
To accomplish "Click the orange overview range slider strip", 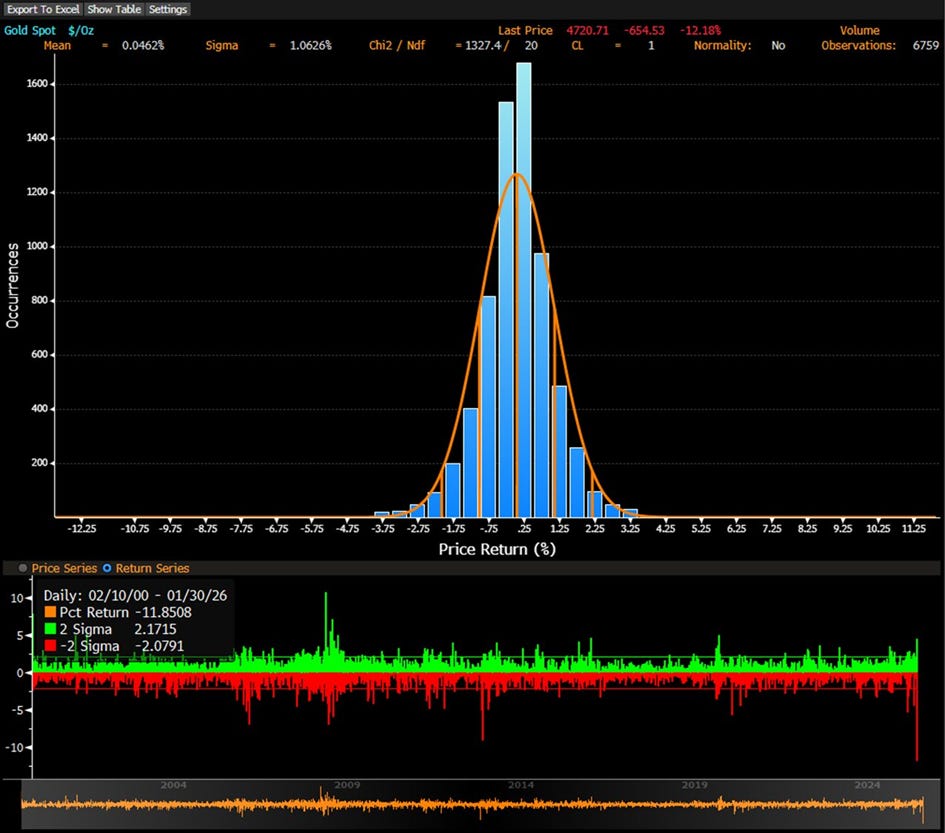I will [472, 806].
